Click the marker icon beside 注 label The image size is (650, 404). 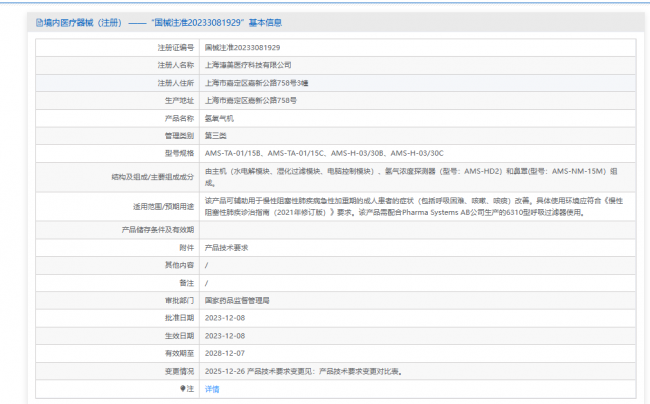click(182, 388)
